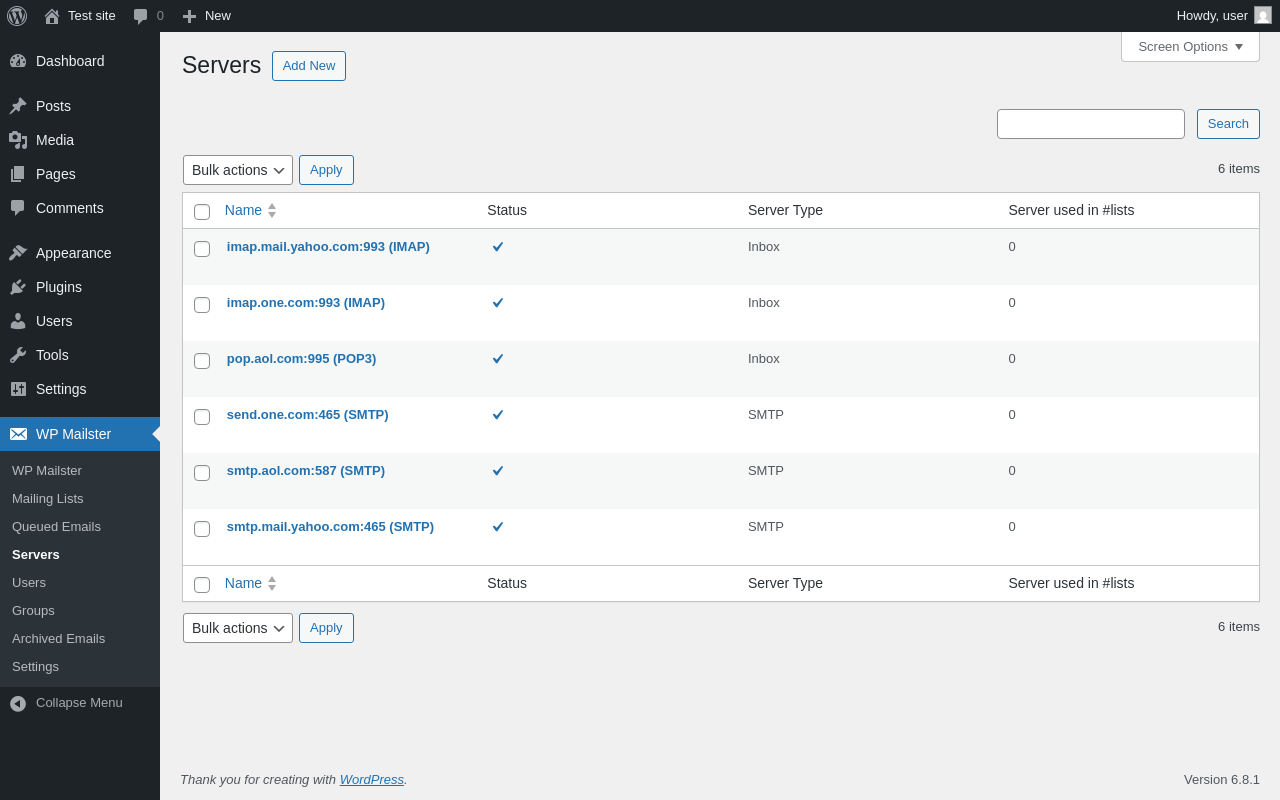Expand the Screen Options panel
Viewport: 1280px width, 800px height.
tap(1190, 46)
